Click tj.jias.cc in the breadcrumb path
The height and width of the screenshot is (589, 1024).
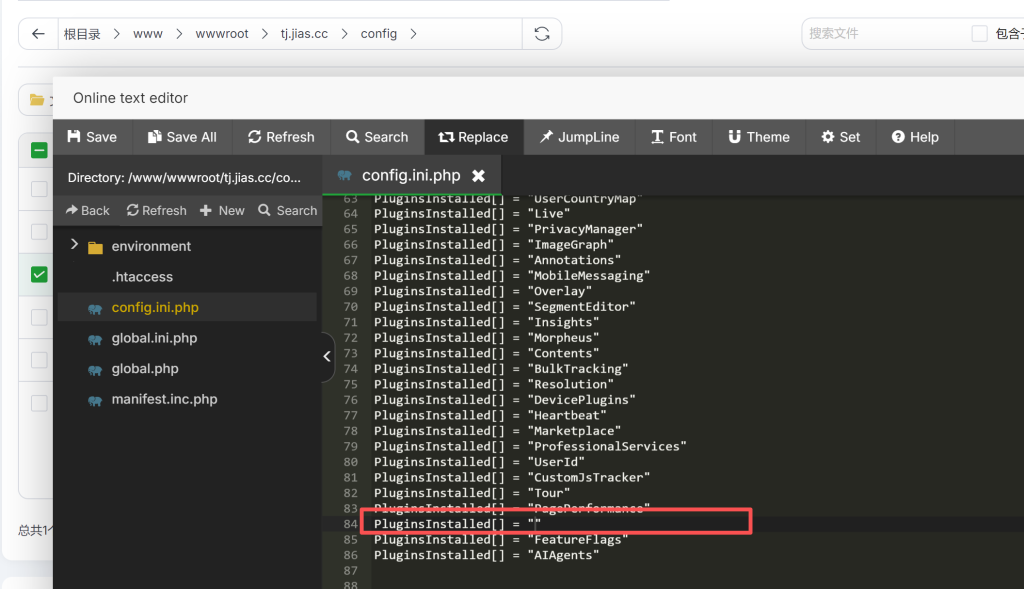click(304, 34)
